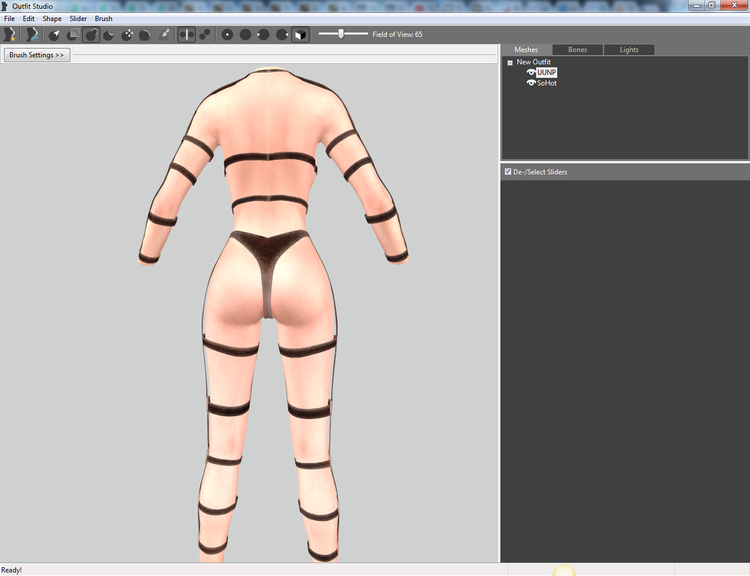Select the SoHot mesh entry
The height and width of the screenshot is (576, 750).
(547, 83)
